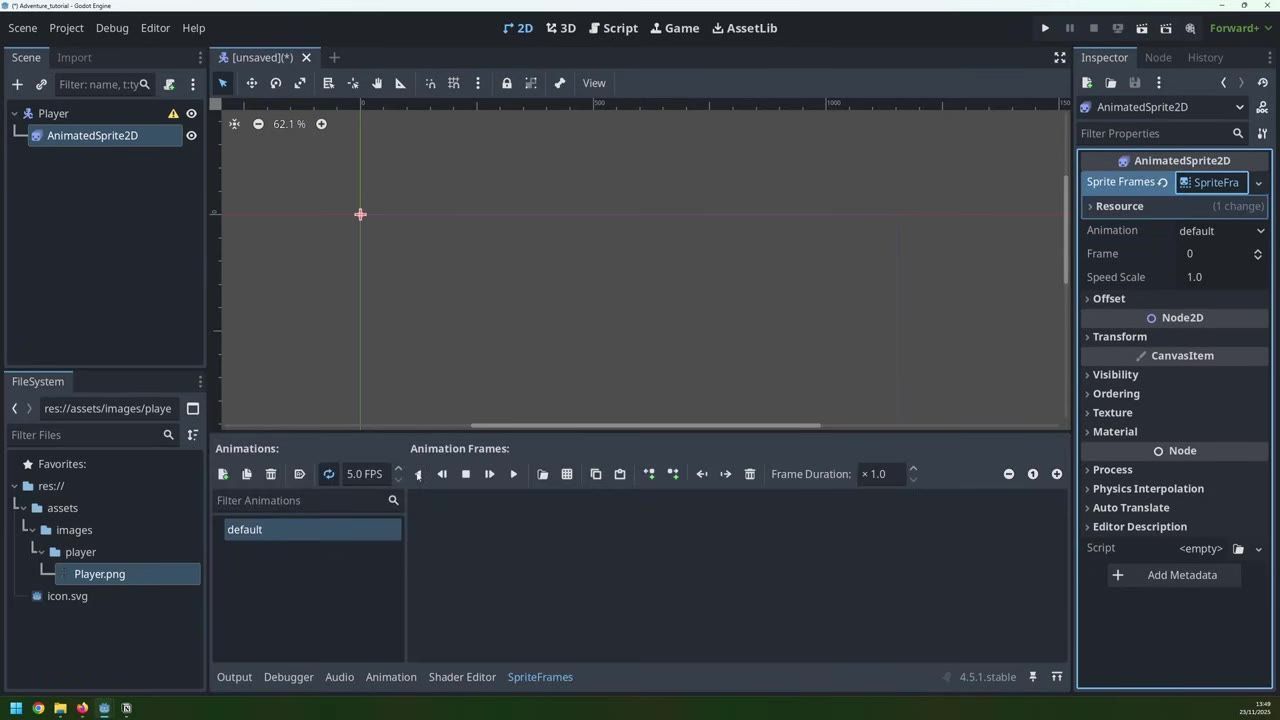The width and height of the screenshot is (1280, 720).
Task: Run the project with the play icon
Action: pos(1045,28)
